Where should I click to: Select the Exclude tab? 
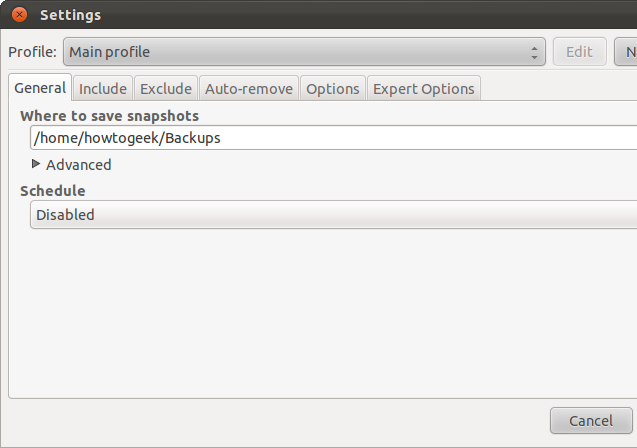[166, 89]
